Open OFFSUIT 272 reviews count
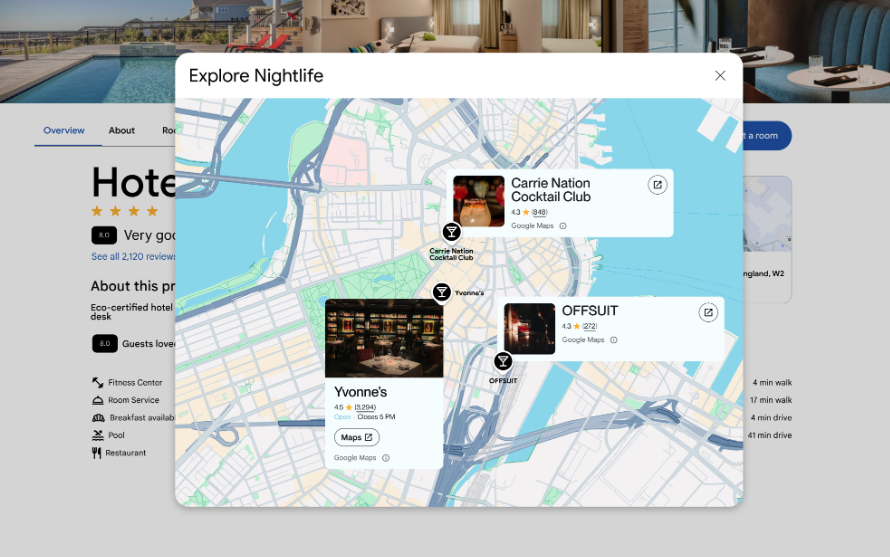 coord(590,326)
